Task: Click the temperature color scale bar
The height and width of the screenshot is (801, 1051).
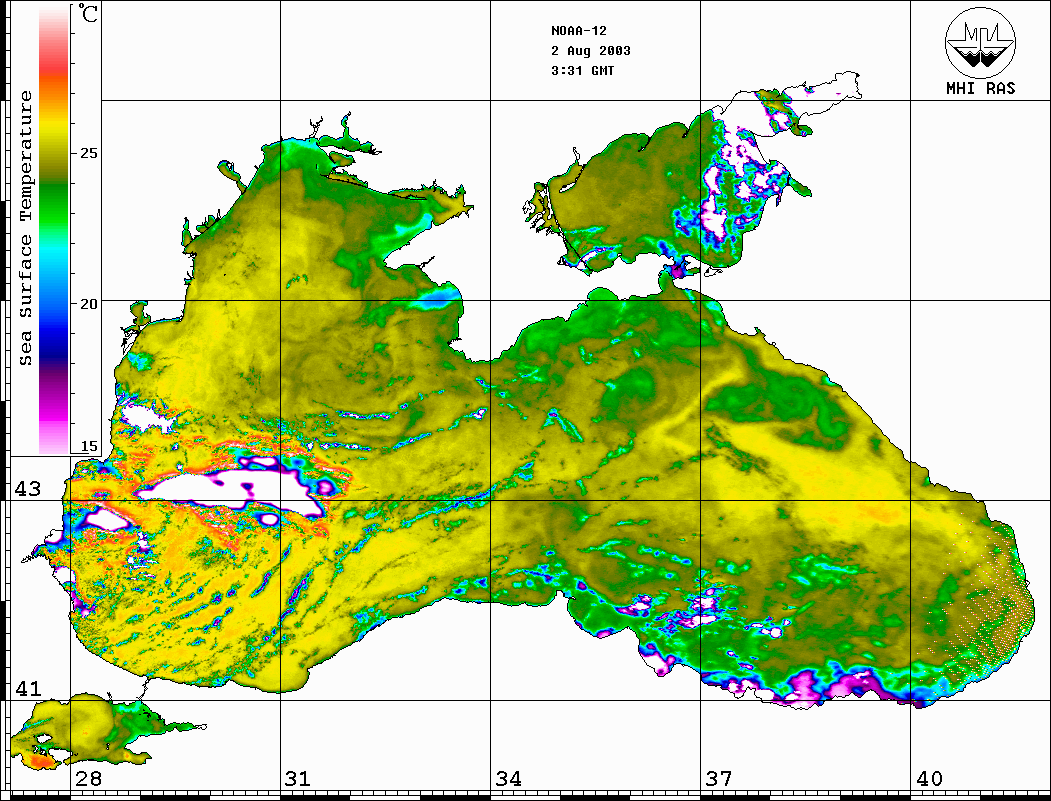Action: pyautogui.click(x=54, y=229)
